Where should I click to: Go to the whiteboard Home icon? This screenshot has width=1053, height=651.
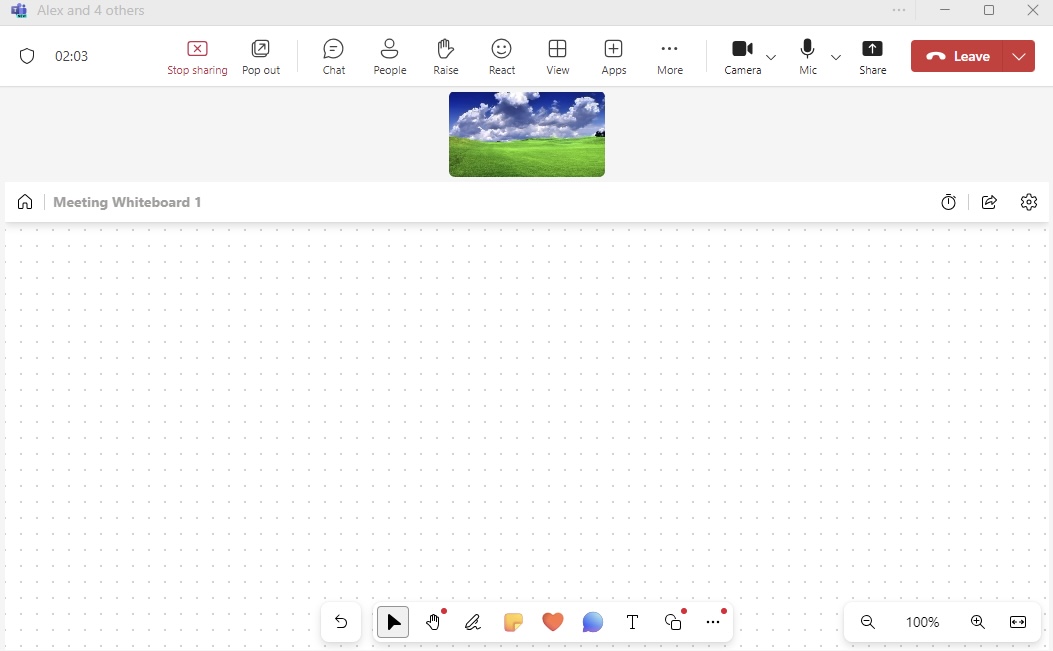coord(25,202)
